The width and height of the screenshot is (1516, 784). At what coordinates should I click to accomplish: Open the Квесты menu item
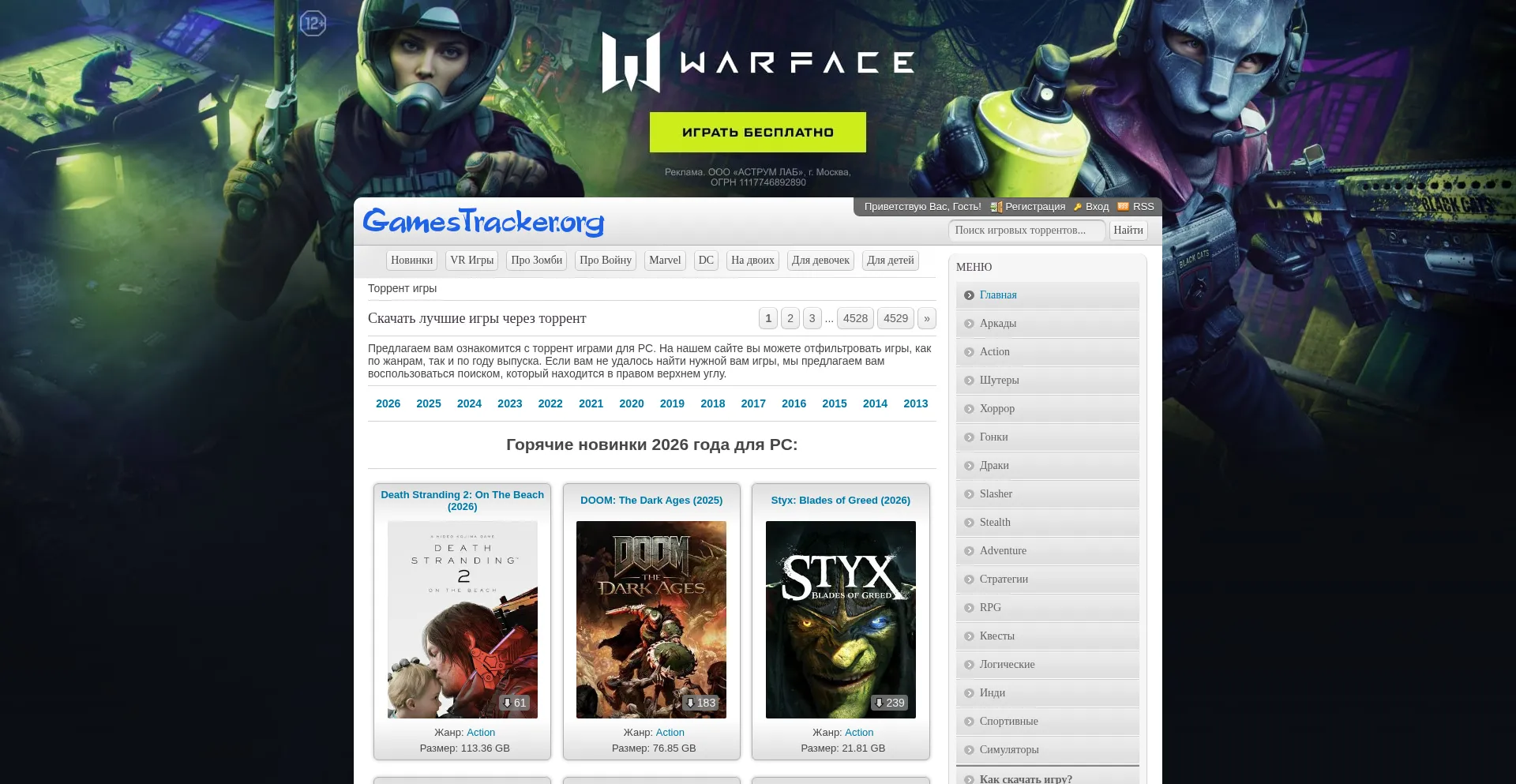pos(1047,636)
